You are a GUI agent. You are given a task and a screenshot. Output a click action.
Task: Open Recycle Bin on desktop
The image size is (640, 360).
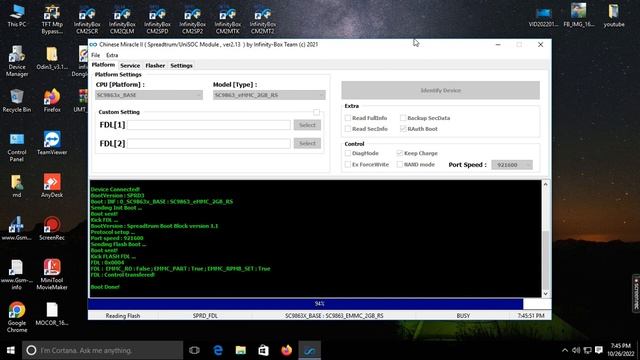pyautogui.click(x=17, y=100)
